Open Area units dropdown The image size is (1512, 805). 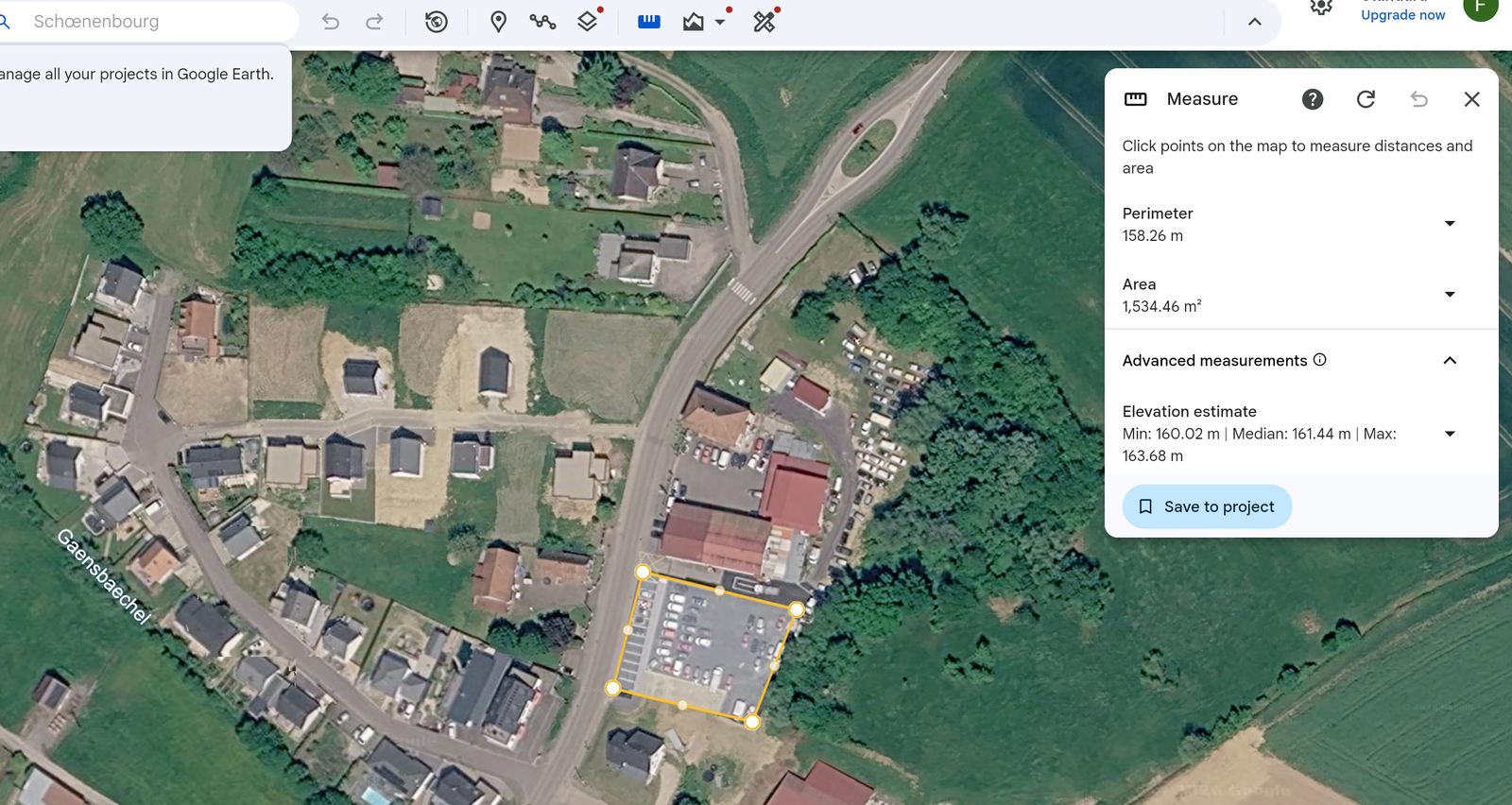pyautogui.click(x=1450, y=295)
